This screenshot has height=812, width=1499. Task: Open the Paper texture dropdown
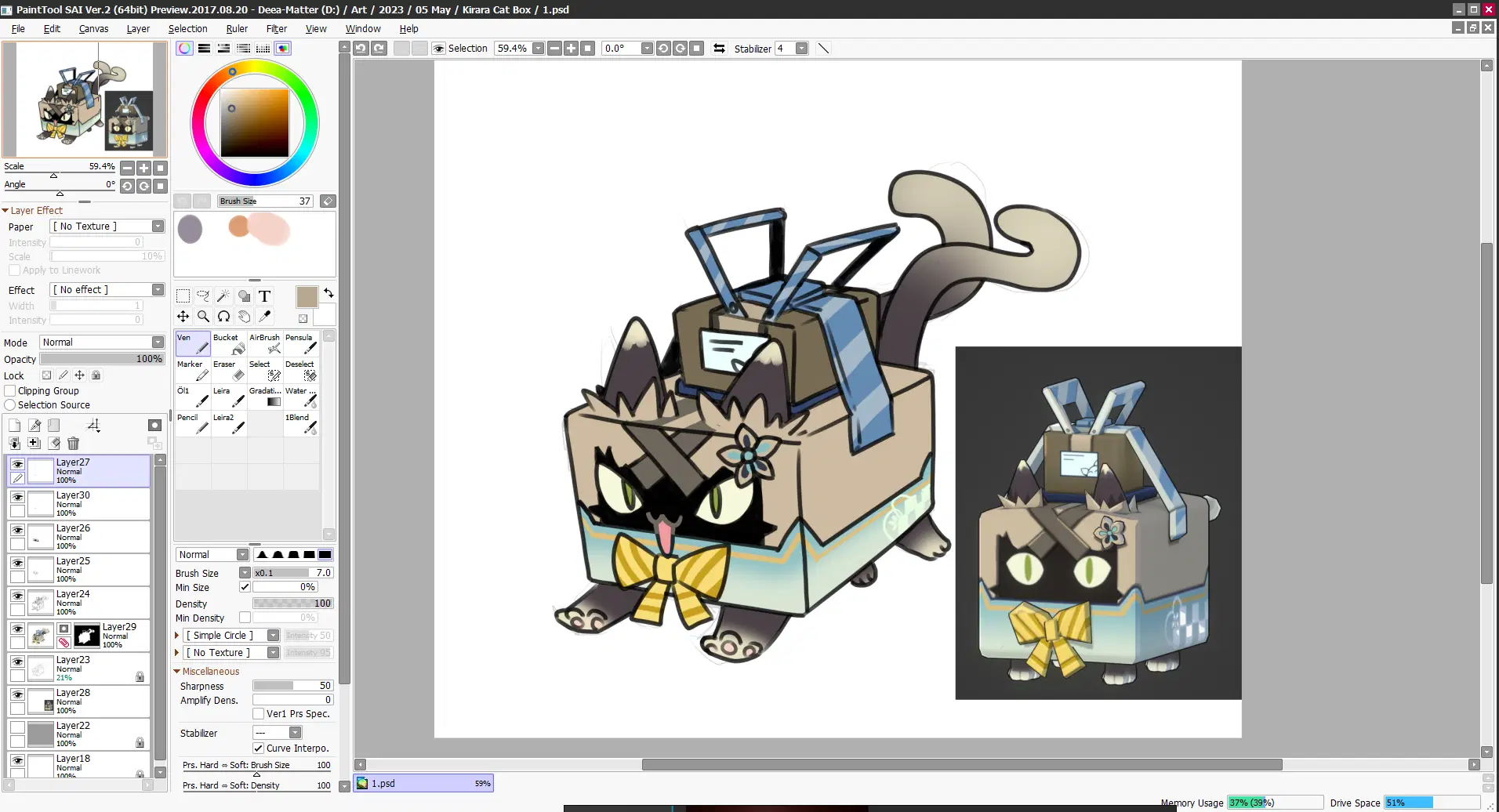click(106, 226)
